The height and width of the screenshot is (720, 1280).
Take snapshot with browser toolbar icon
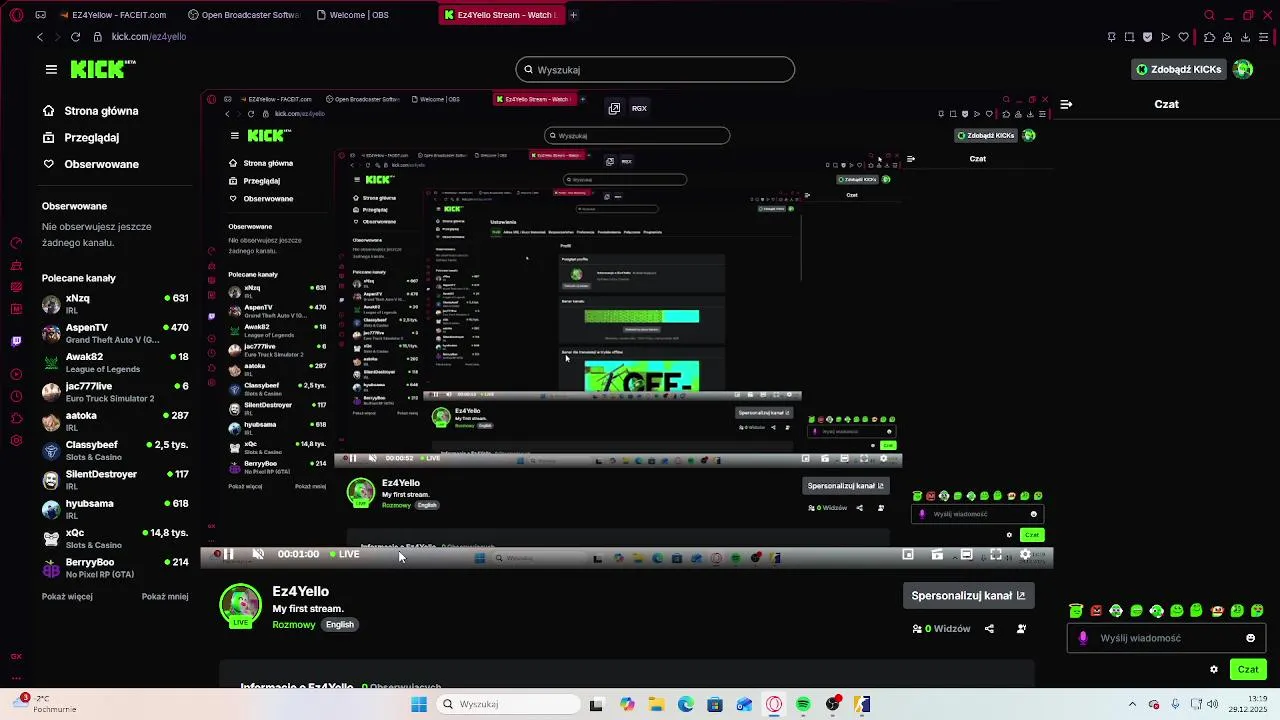[x=1129, y=37]
